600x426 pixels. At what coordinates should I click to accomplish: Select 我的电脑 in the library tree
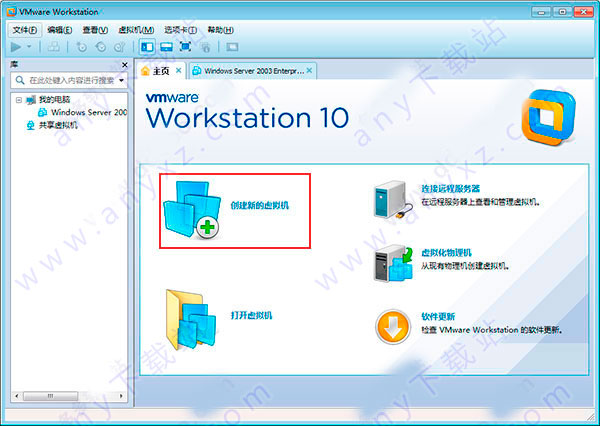point(55,100)
